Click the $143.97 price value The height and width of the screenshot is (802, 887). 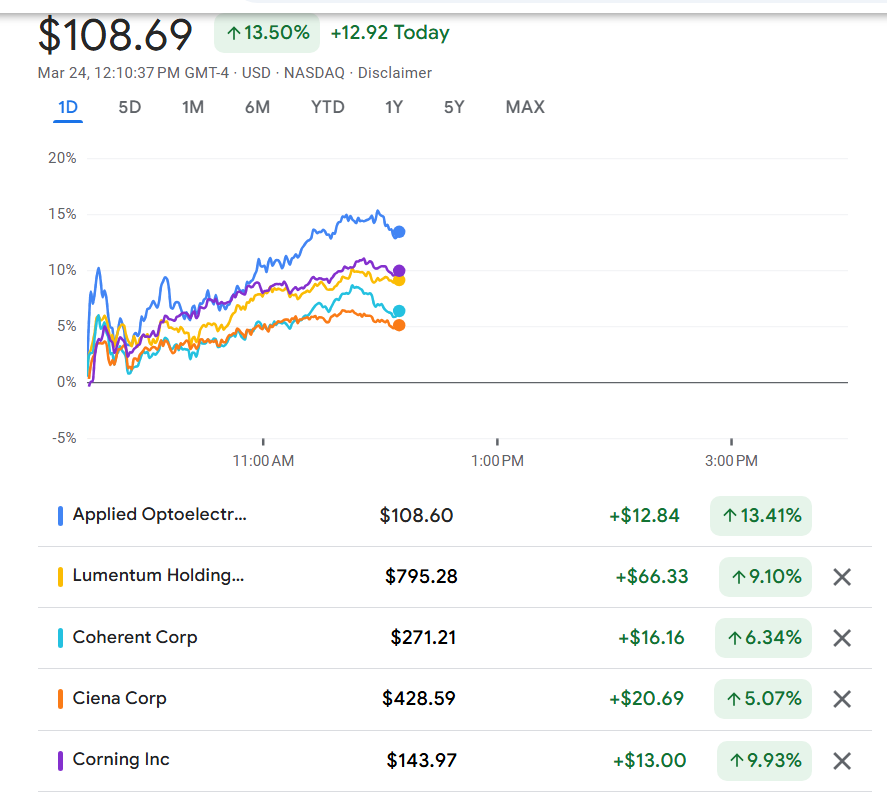point(421,761)
